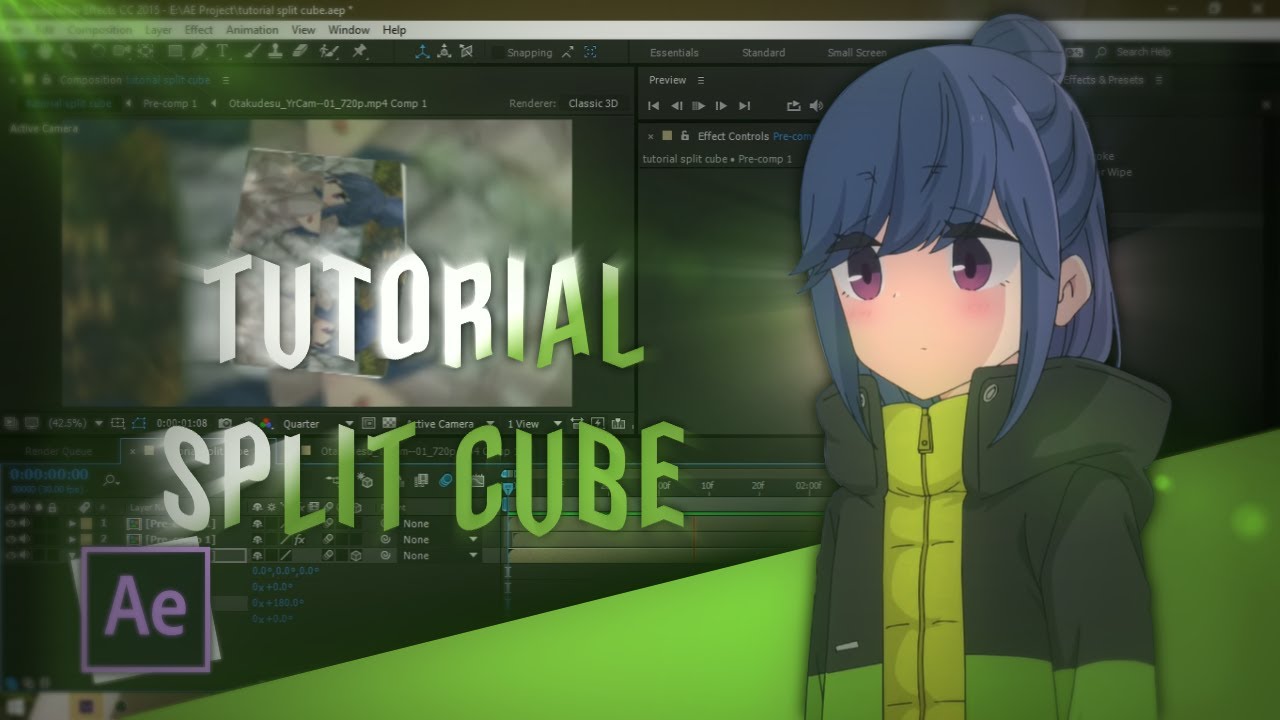1280x720 pixels.
Task: Select the Standard workspace
Action: [x=763, y=52]
